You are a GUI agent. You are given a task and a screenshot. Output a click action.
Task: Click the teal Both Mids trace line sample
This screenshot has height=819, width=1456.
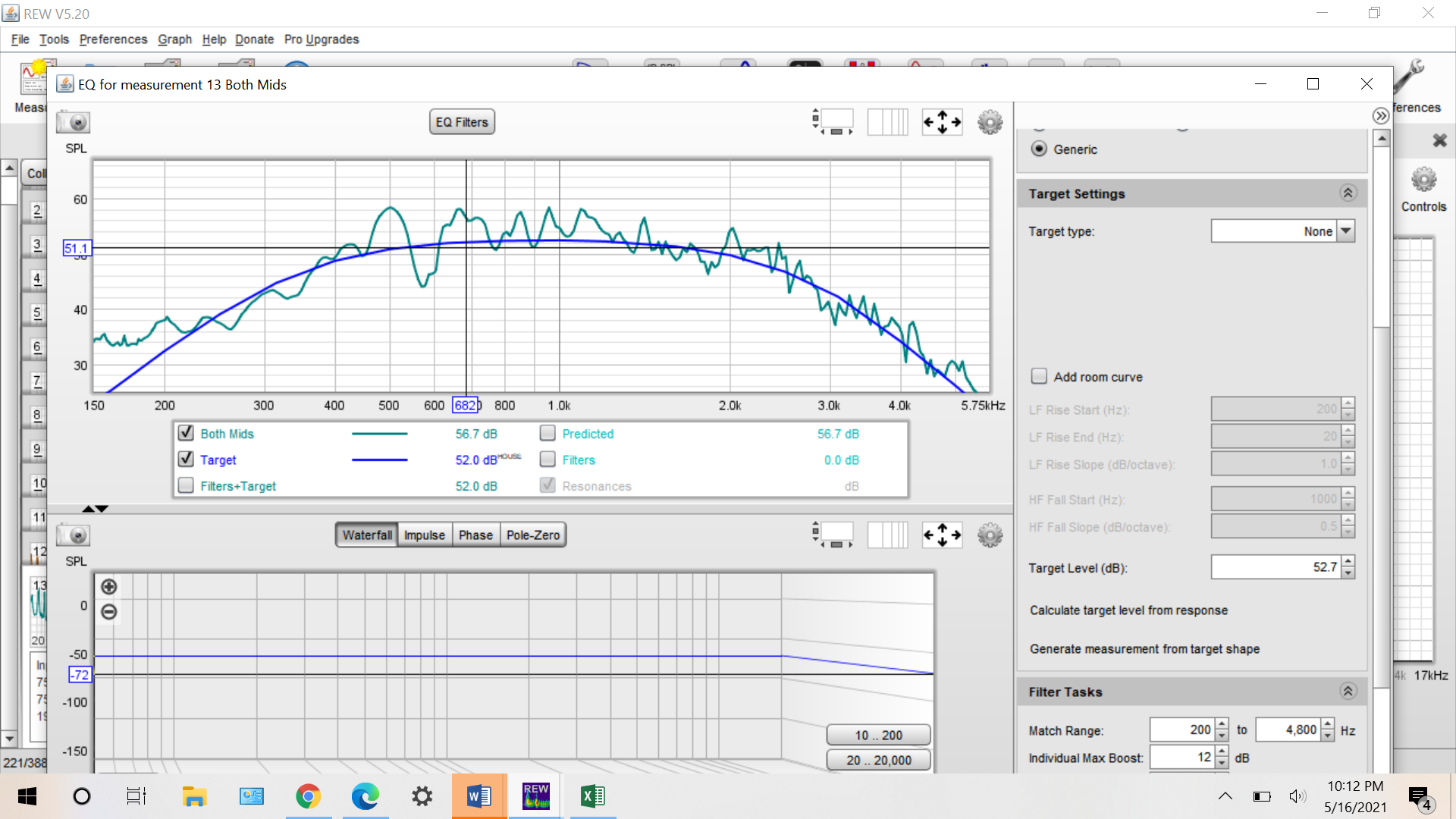pyautogui.click(x=379, y=434)
